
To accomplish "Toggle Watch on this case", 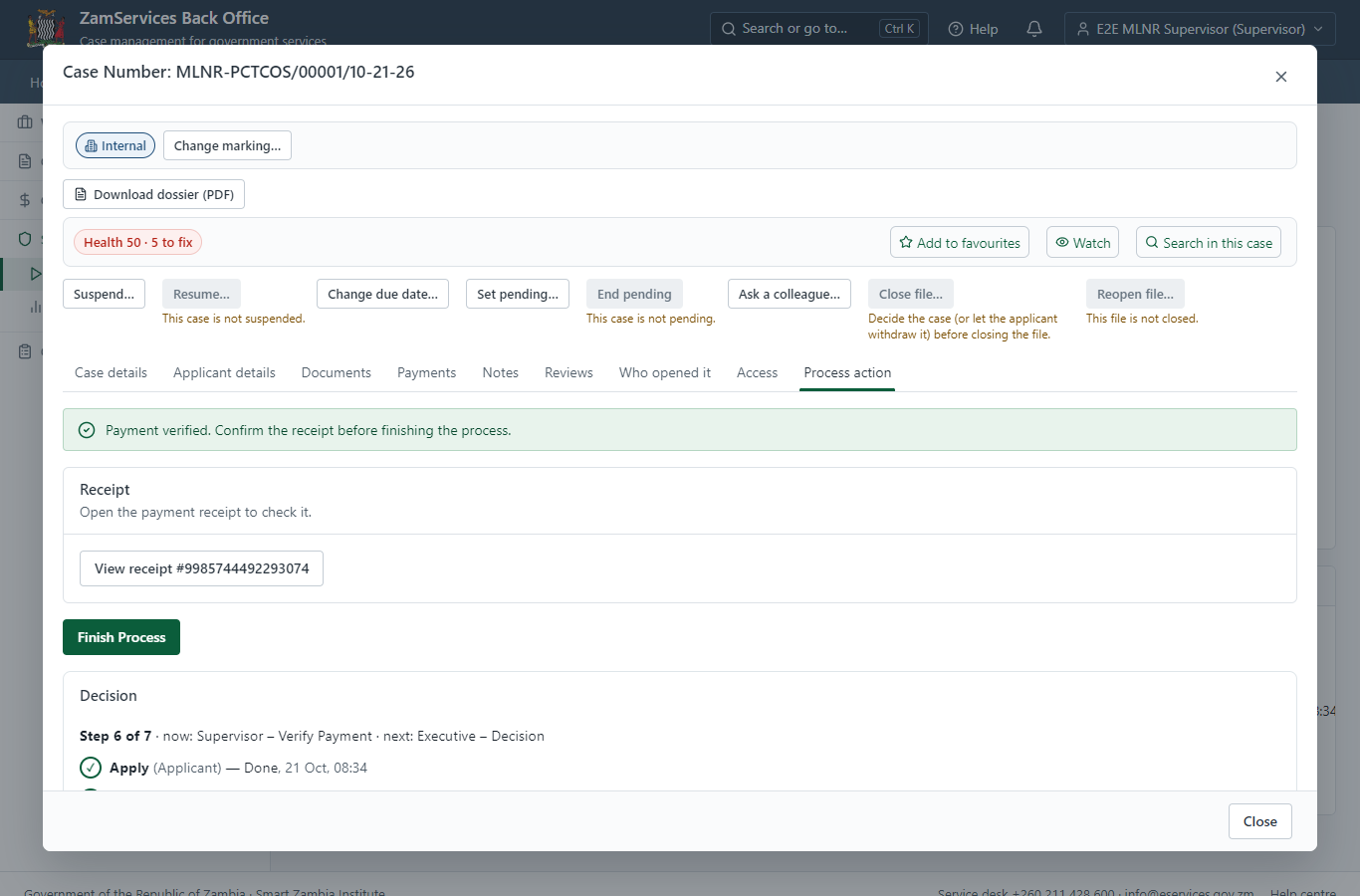I will [x=1082, y=243].
